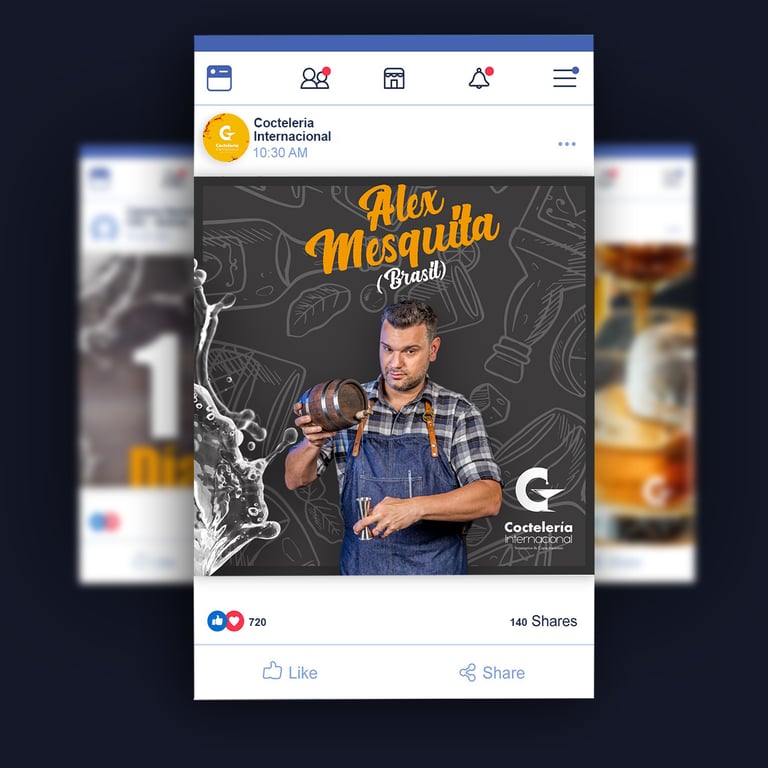Open the Notifications bell icon

[x=480, y=78]
